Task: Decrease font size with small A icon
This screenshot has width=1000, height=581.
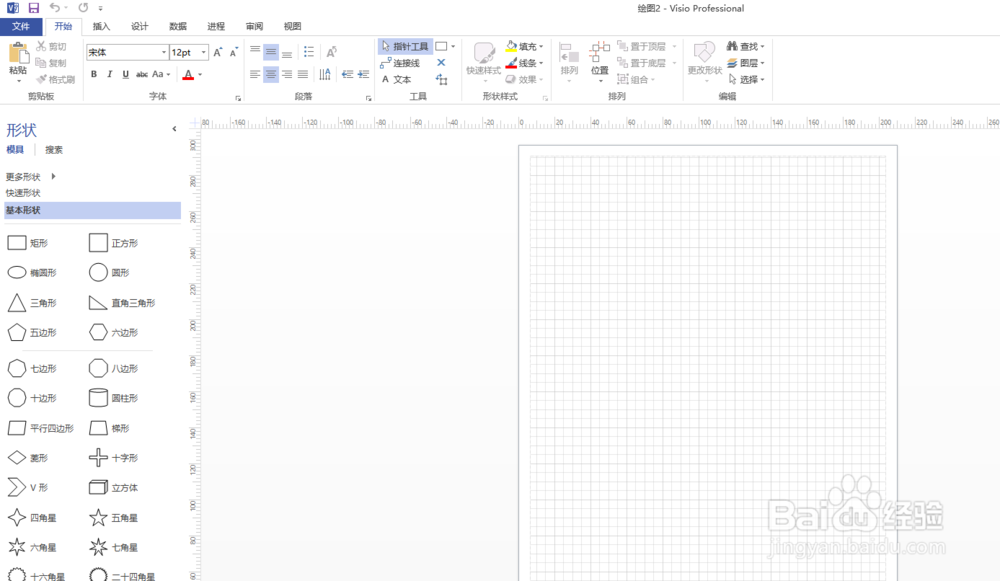Action: click(233, 52)
